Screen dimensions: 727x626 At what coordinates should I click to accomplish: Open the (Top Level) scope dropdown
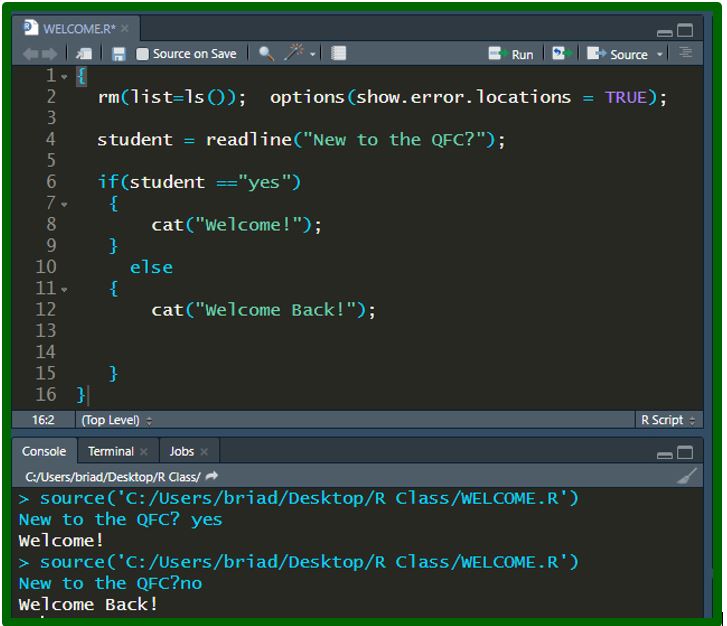point(117,420)
